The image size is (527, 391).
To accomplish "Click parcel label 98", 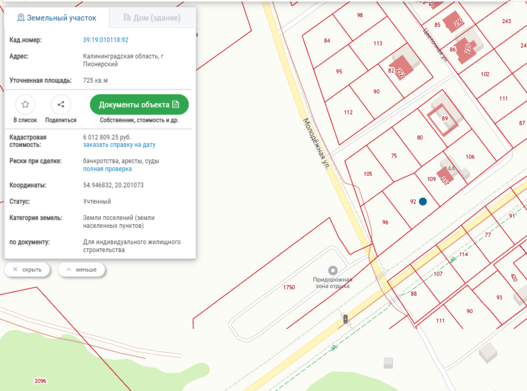I will point(360,15).
